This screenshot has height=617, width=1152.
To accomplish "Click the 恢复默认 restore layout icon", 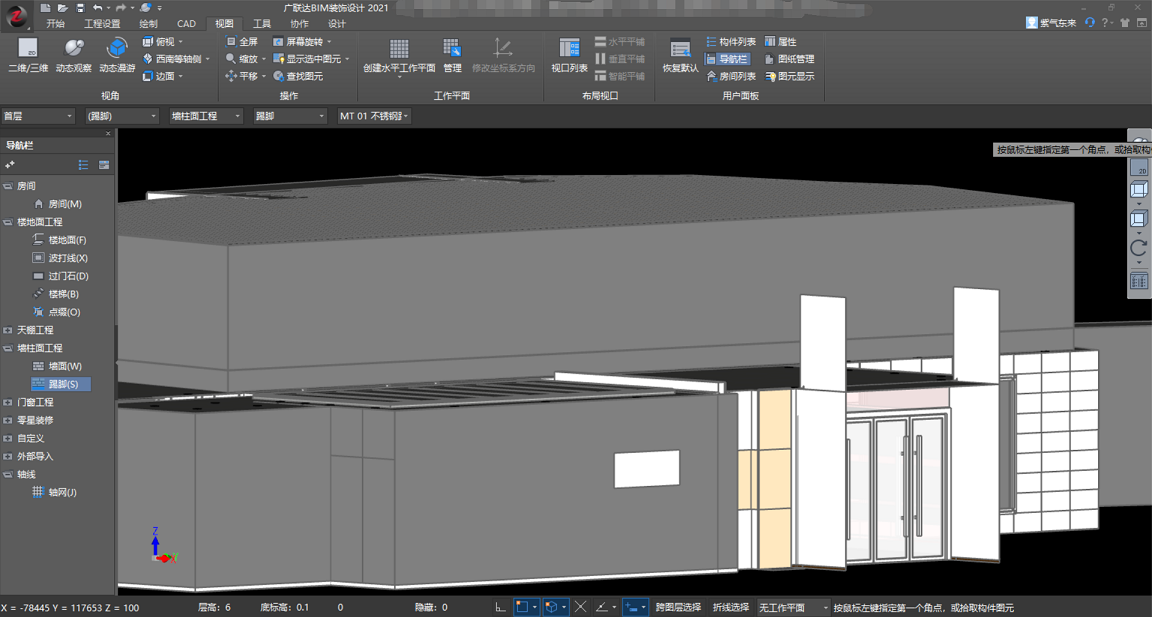I will tap(680, 49).
